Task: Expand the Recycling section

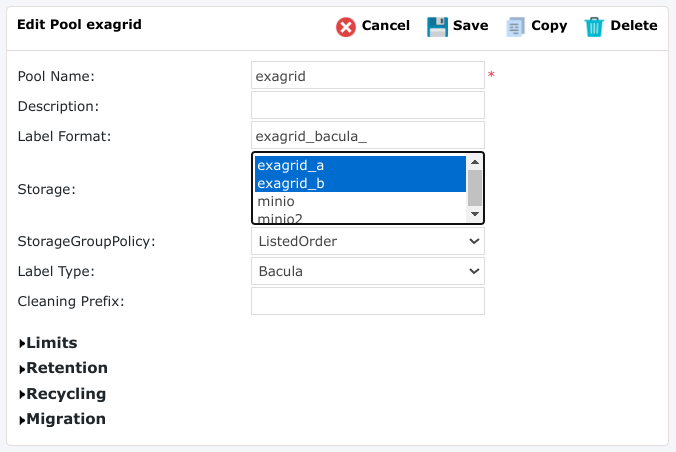Action: tap(62, 394)
